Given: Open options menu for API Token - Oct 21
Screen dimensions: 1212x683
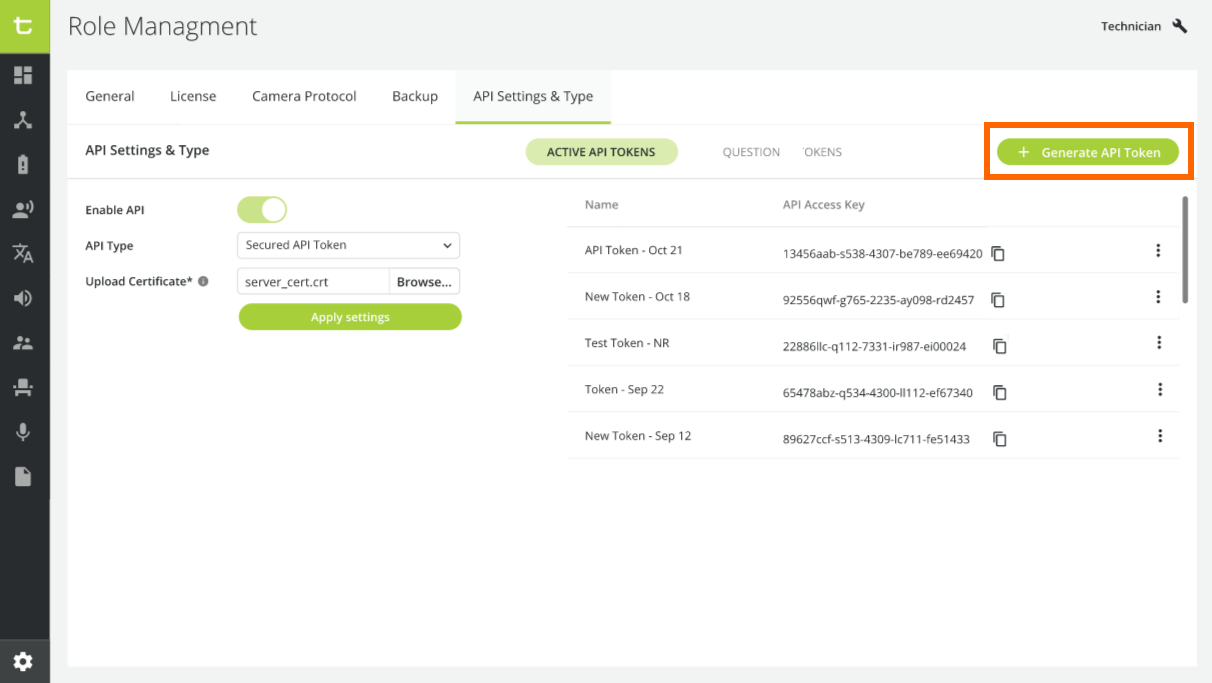Looking at the screenshot, I should [x=1158, y=250].
